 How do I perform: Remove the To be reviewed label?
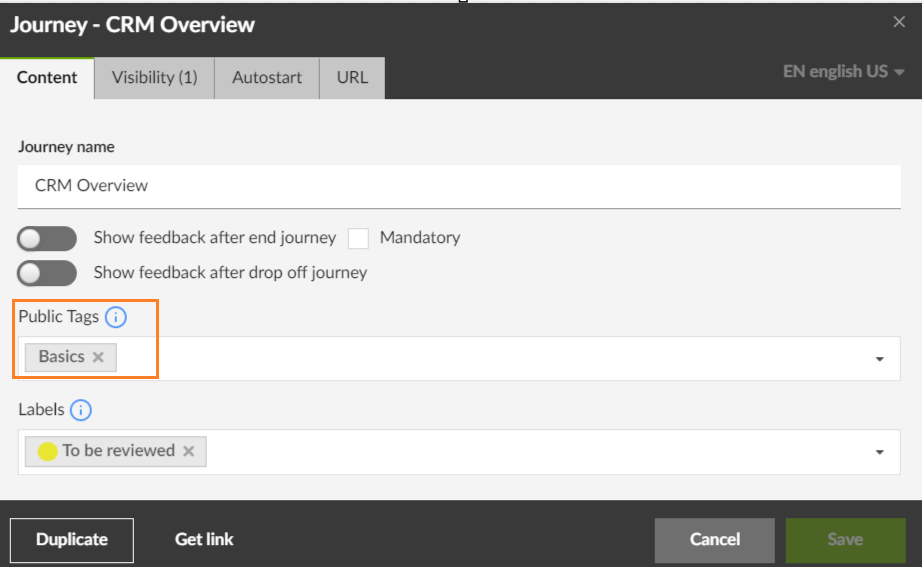point(188,451)
